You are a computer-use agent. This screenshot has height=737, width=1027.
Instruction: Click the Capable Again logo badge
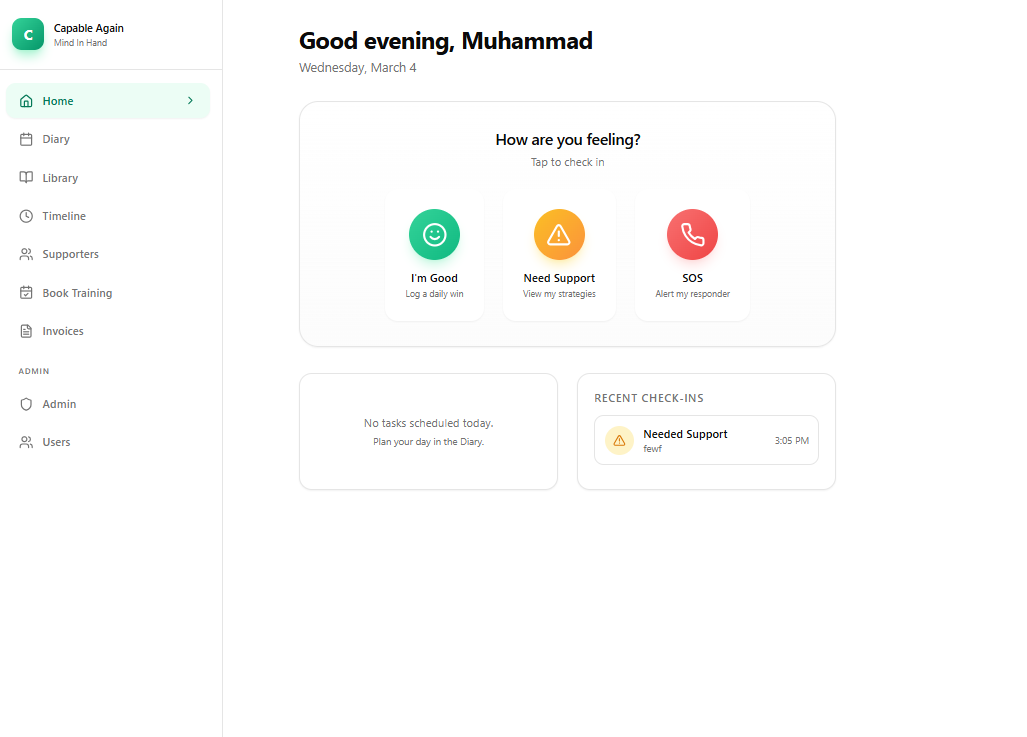(x=27, y=34)
